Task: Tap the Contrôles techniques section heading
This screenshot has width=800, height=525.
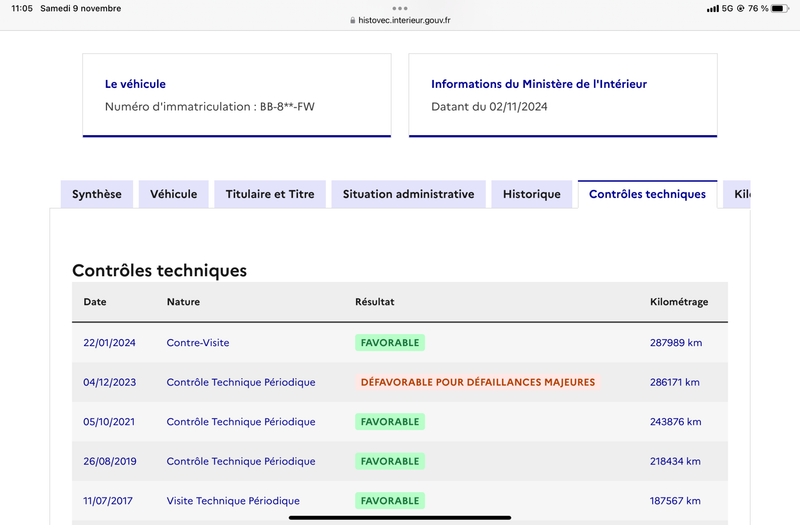Action: pos(159,270)
